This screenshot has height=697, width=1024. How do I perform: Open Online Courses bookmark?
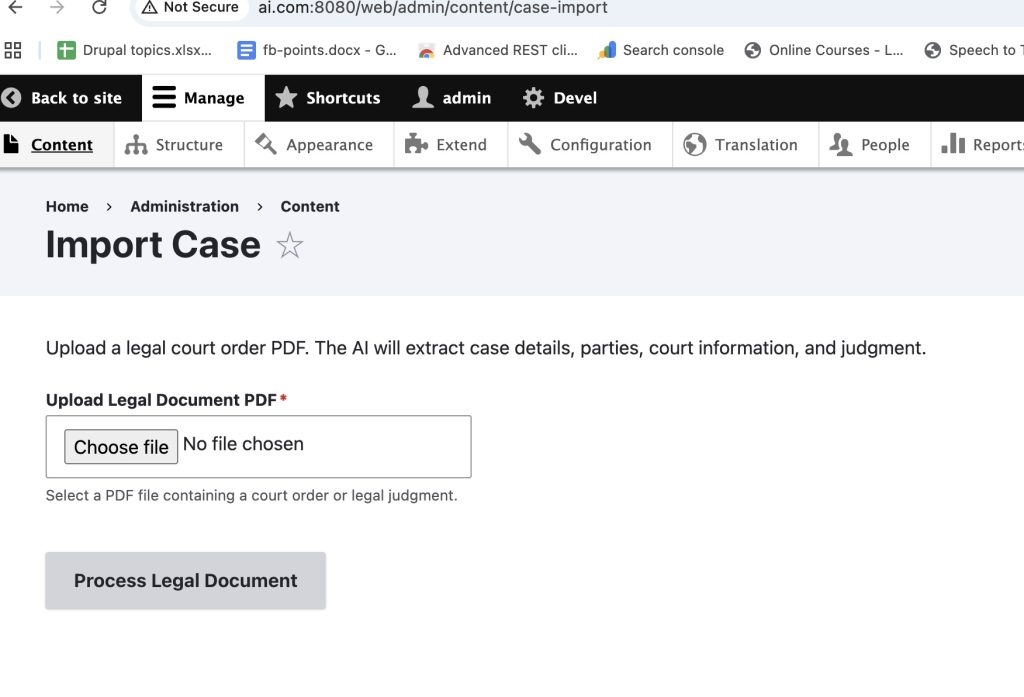point(824,50)
